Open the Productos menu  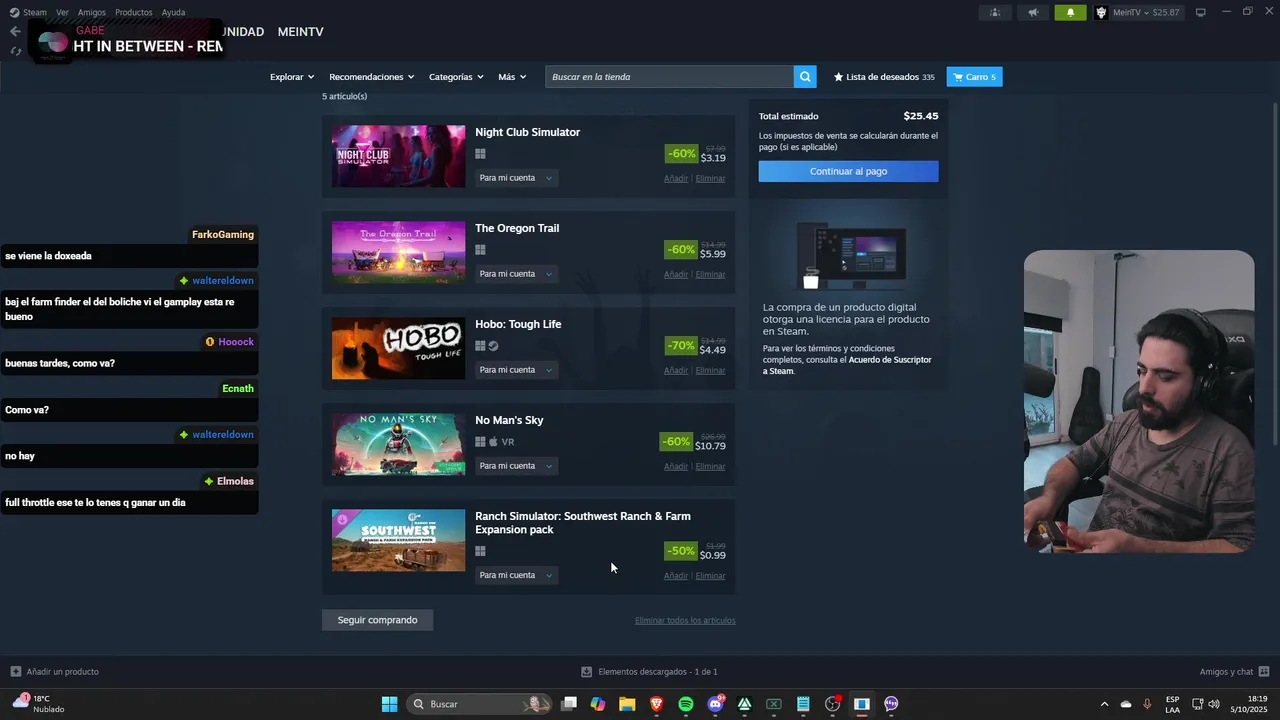click(x=134, y=12)
